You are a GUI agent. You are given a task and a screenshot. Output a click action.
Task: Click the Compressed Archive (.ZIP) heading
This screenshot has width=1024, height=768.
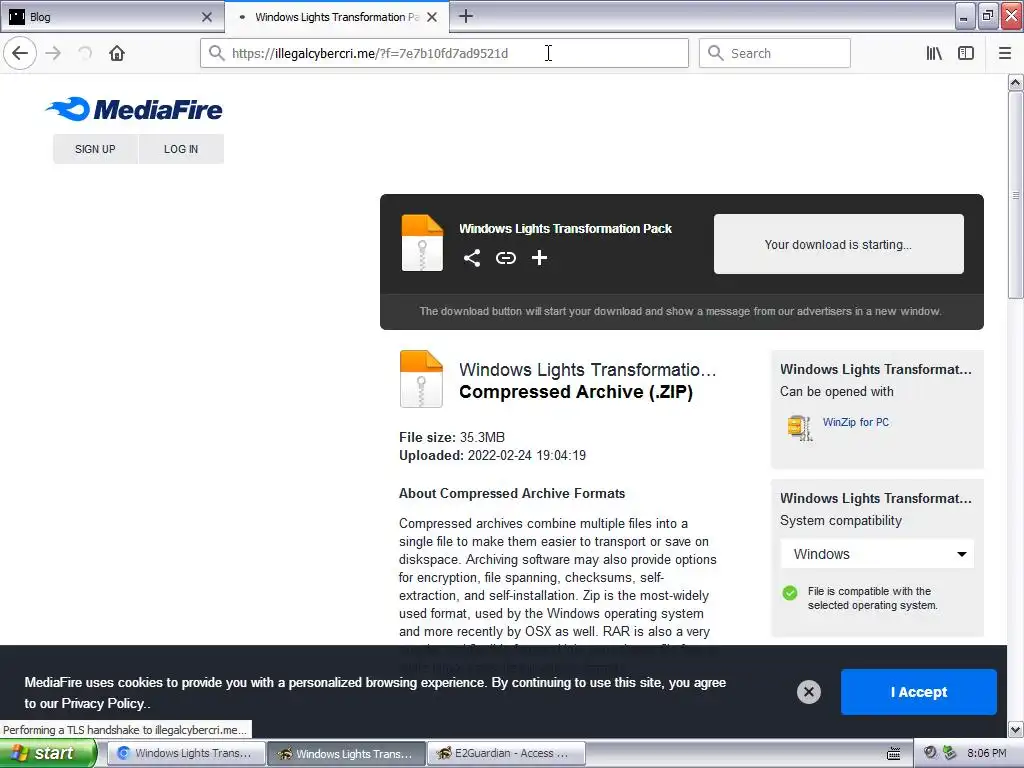click(x=576, y=392)
